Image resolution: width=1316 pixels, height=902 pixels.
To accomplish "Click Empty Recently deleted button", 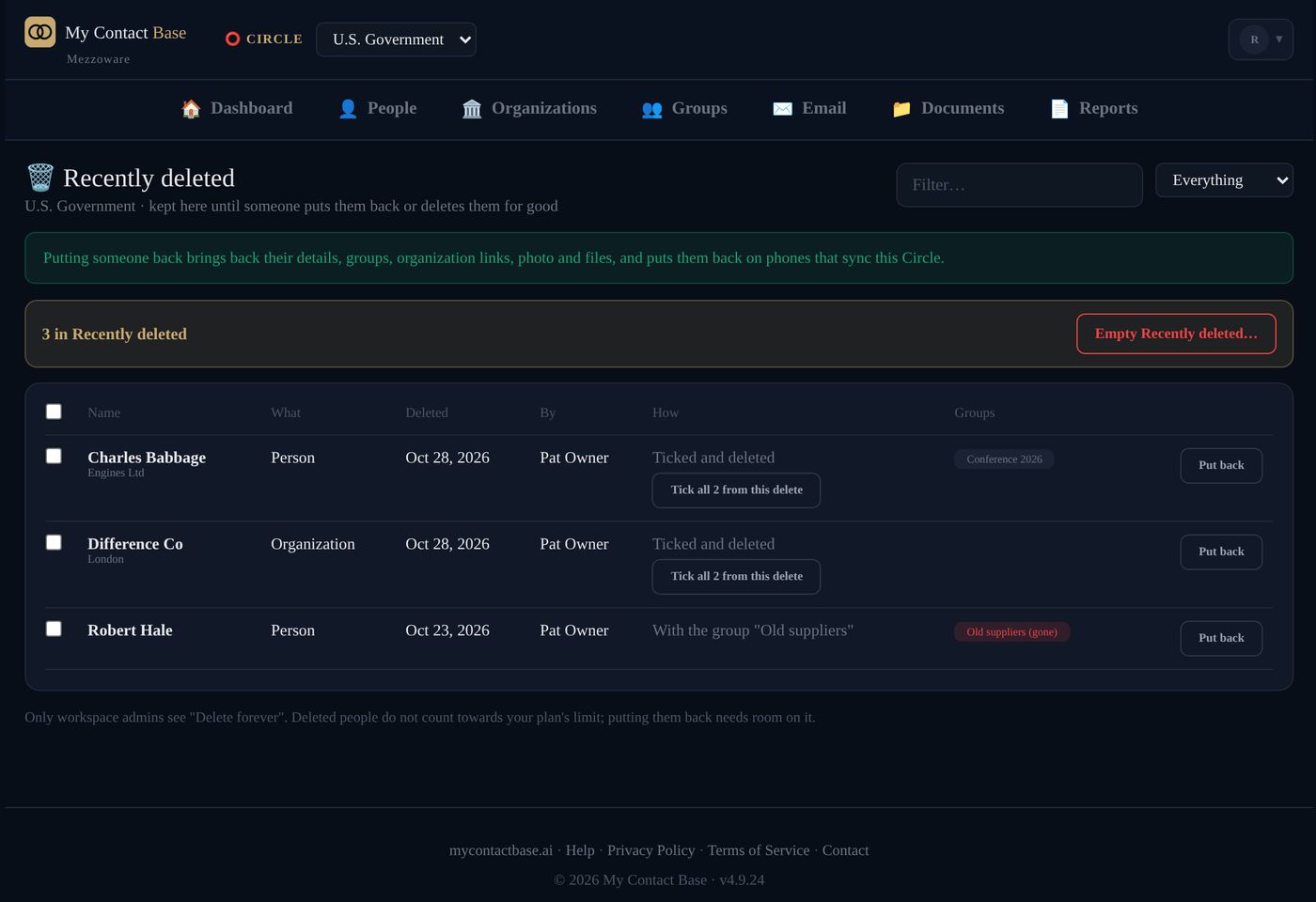I will tap(1176, 334).
